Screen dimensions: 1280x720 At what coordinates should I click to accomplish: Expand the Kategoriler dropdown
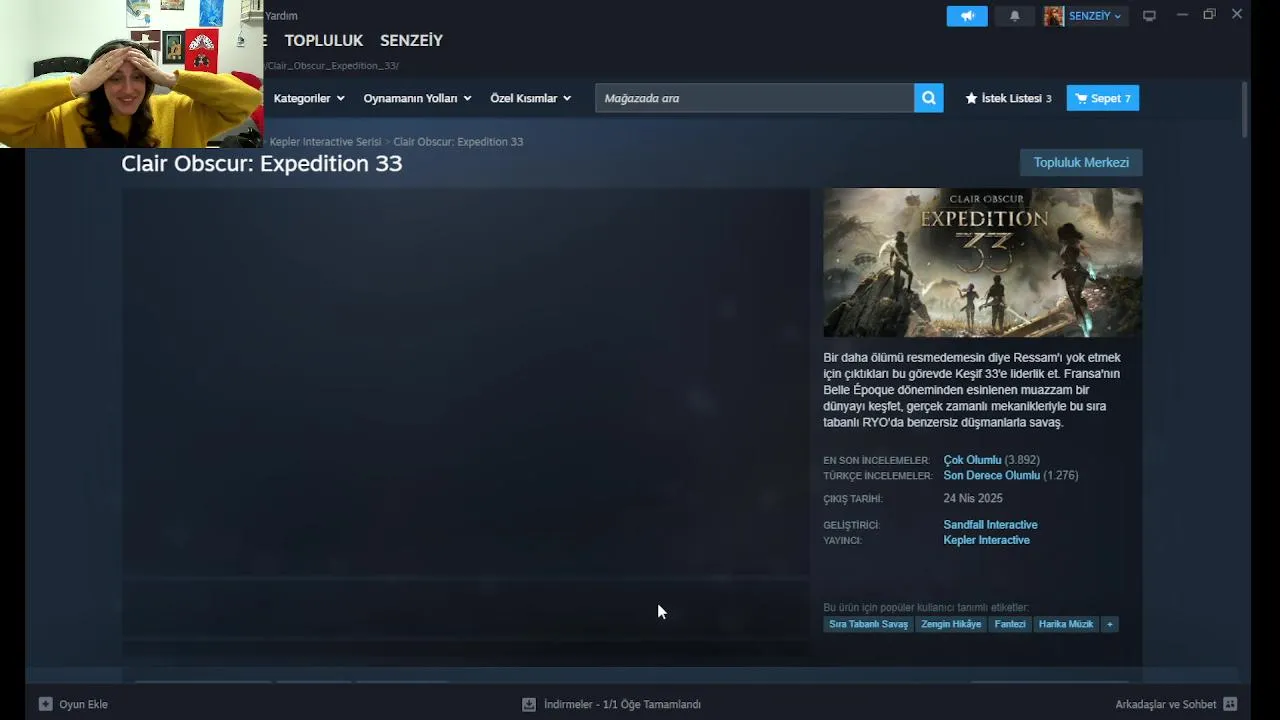[x=309, y=98]
